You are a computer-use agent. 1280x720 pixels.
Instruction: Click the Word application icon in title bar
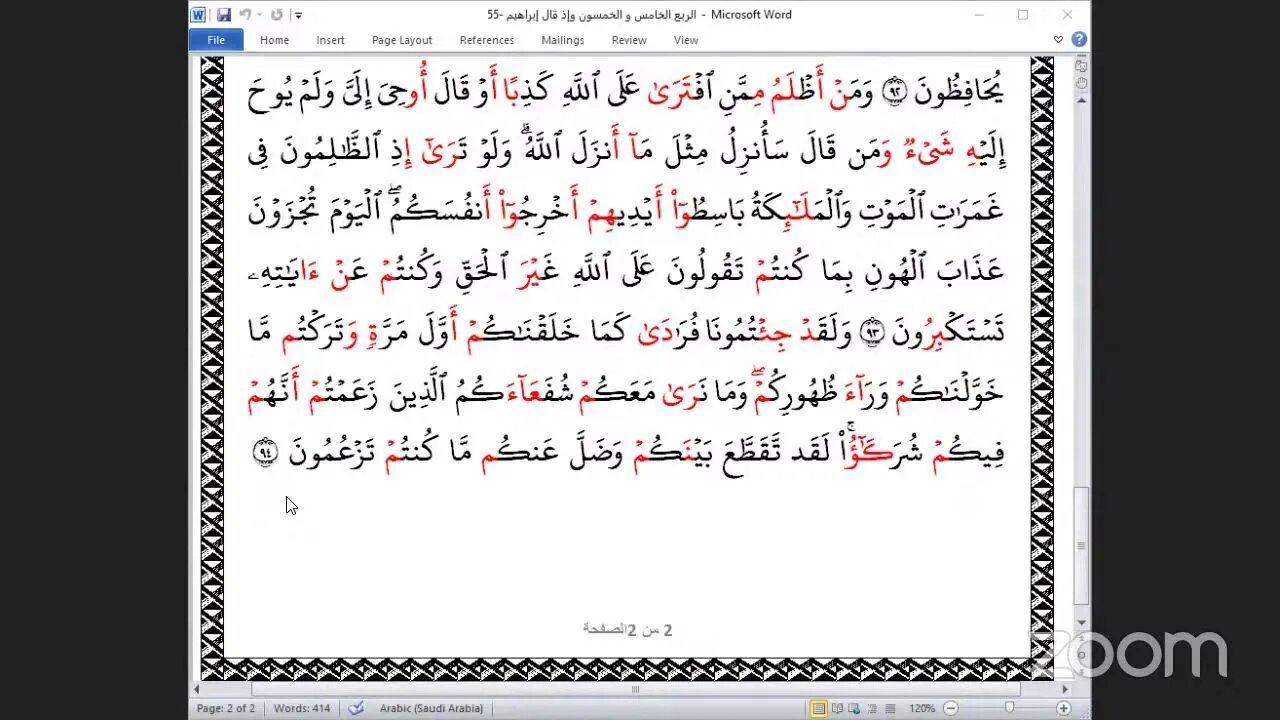click(198, 15)
